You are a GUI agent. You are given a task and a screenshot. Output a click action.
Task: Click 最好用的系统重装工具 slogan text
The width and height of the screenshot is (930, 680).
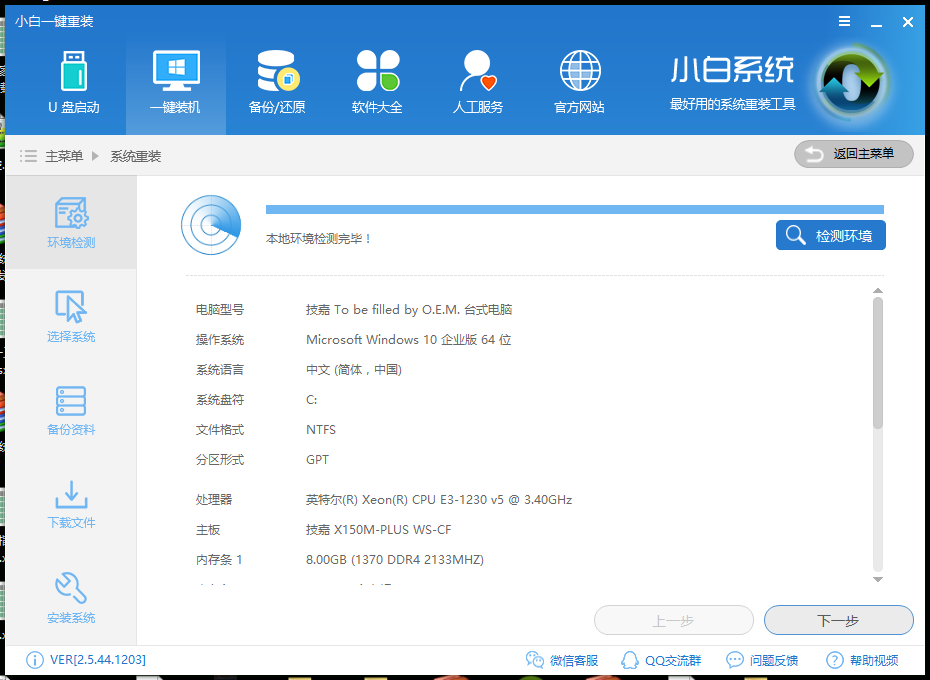[733, 104]
